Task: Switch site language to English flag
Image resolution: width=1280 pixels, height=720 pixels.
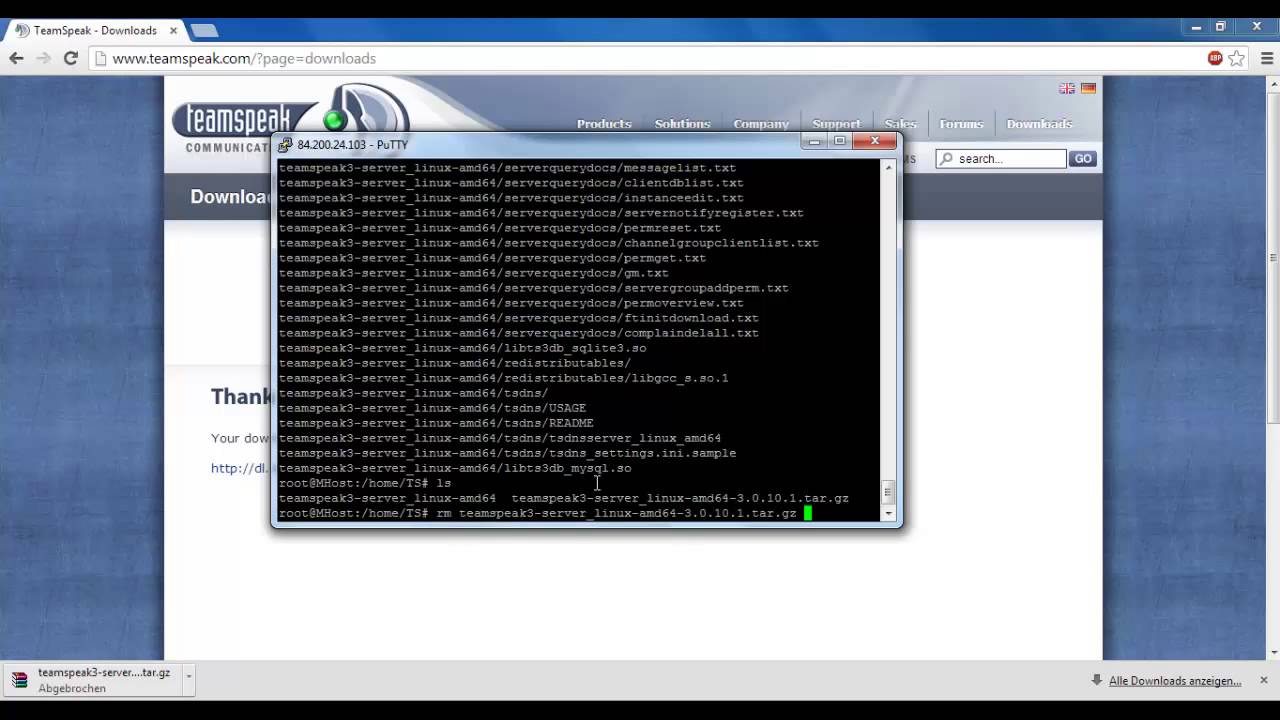Action: 1067,88
